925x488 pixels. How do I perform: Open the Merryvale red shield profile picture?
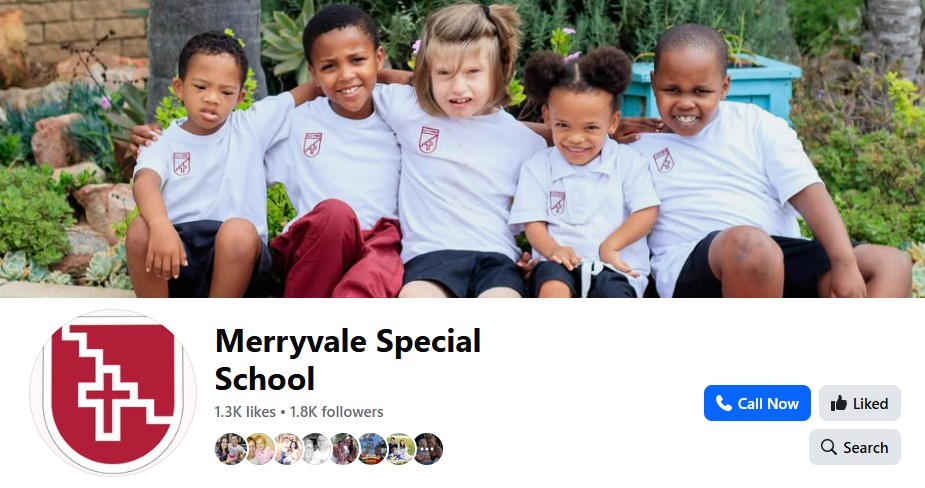(113, 392)
